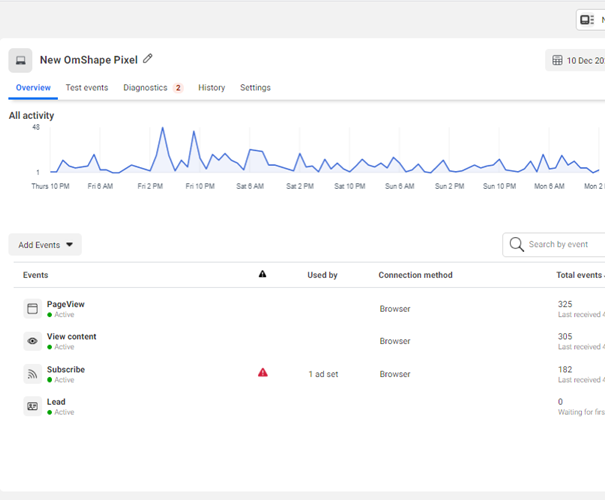Click the tallest Fri 2 PM chart peak

click(162, 128)
